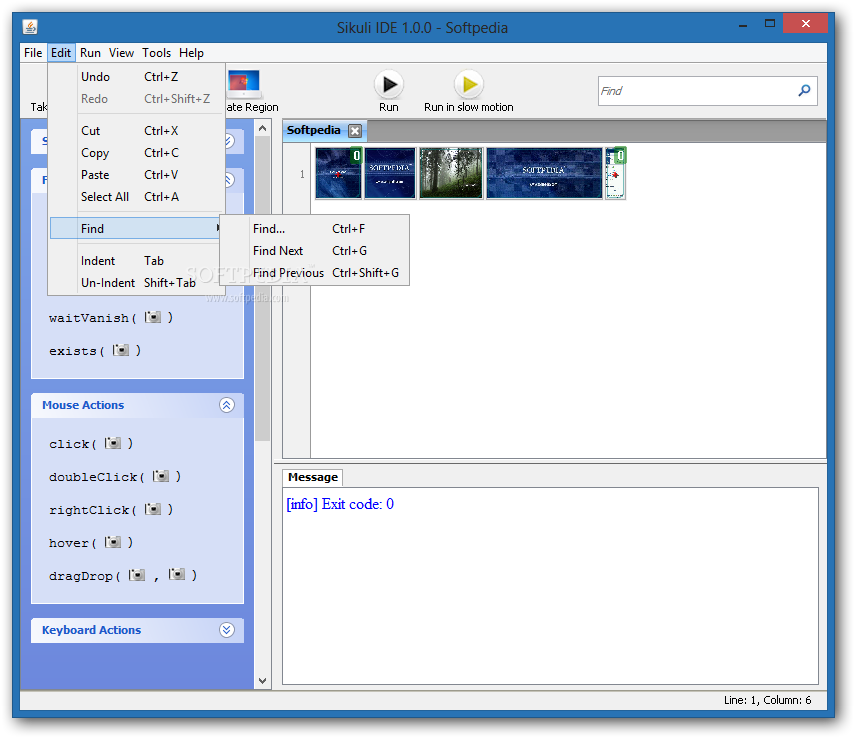The height and width of the screenshot is (738, 855).
Task: Click sidebar scroll up arrow
Action: tap(262, 129)
